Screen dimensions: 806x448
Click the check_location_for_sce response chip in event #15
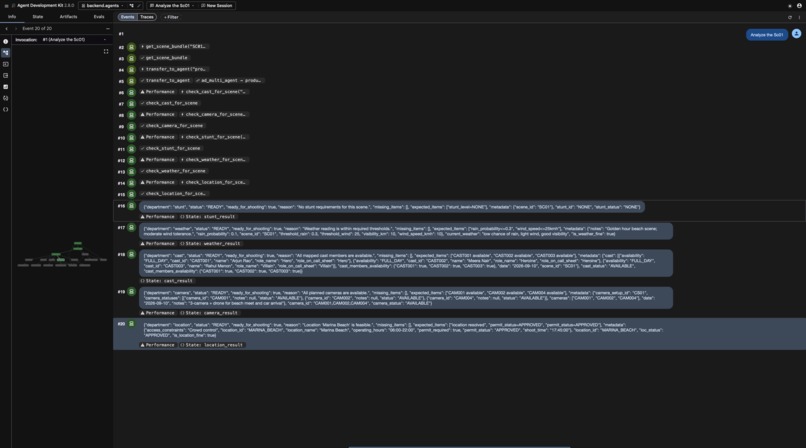pos(173,194)
